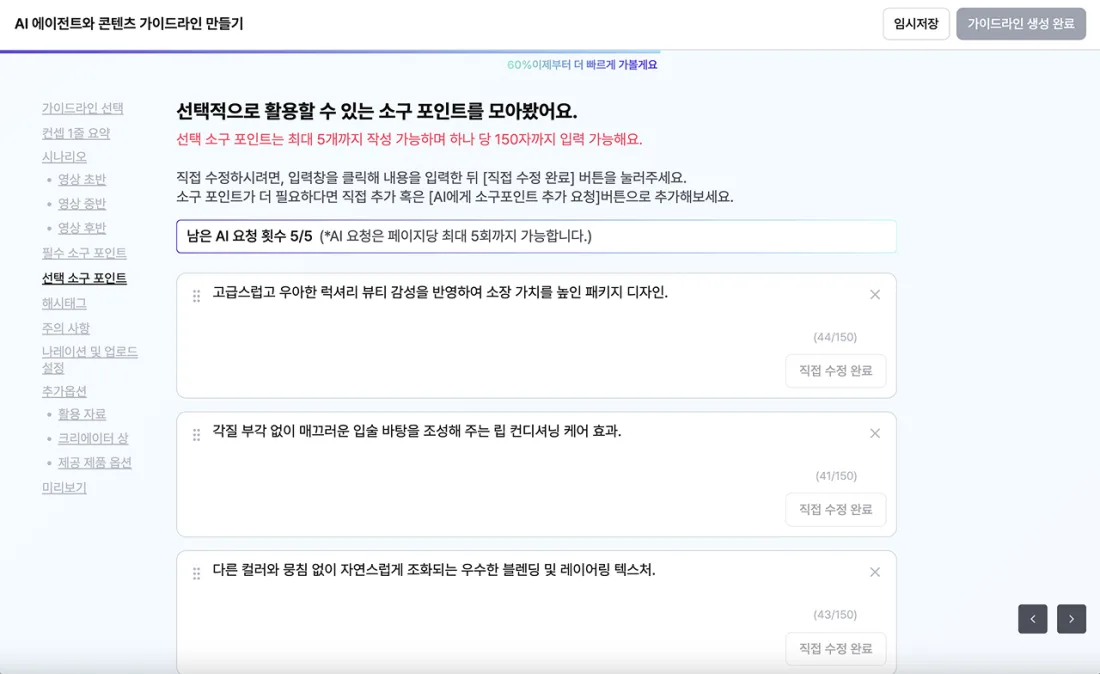Jump to 크리에이터 상 step
The width and height of the screenshot is (1100, 674).
pos(93,438)
